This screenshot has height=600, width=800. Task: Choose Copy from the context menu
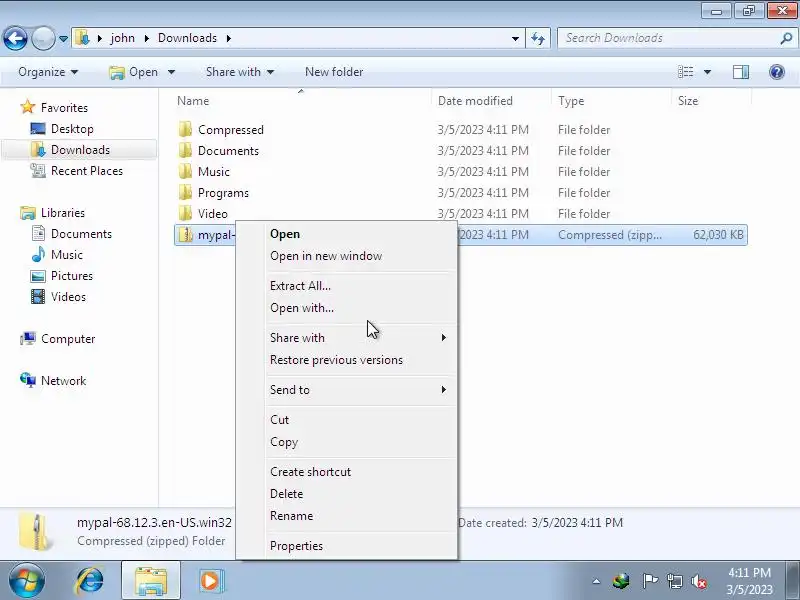pyautogui.click(x=284, y=442)
